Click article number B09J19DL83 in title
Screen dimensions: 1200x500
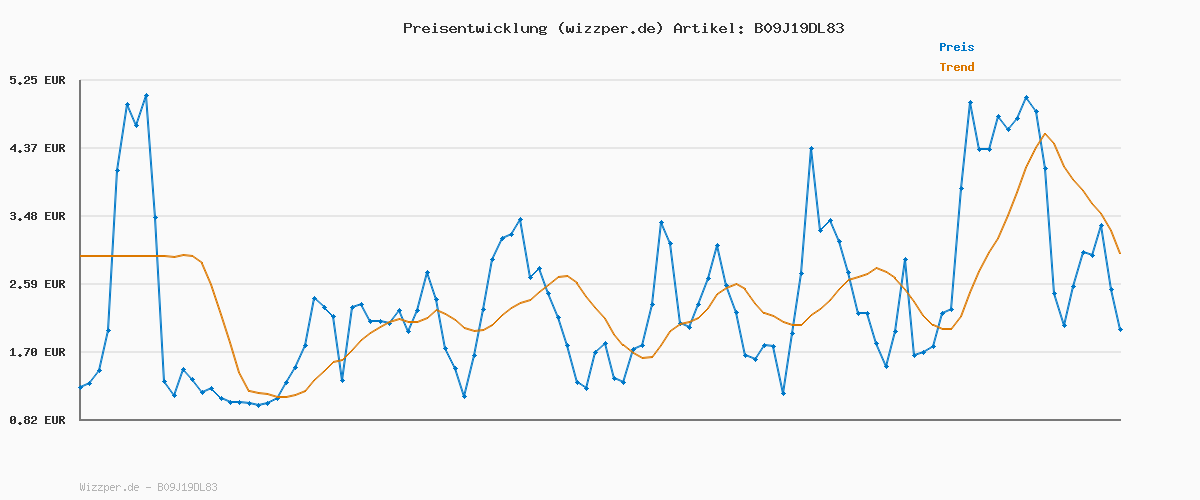point(798,28)
